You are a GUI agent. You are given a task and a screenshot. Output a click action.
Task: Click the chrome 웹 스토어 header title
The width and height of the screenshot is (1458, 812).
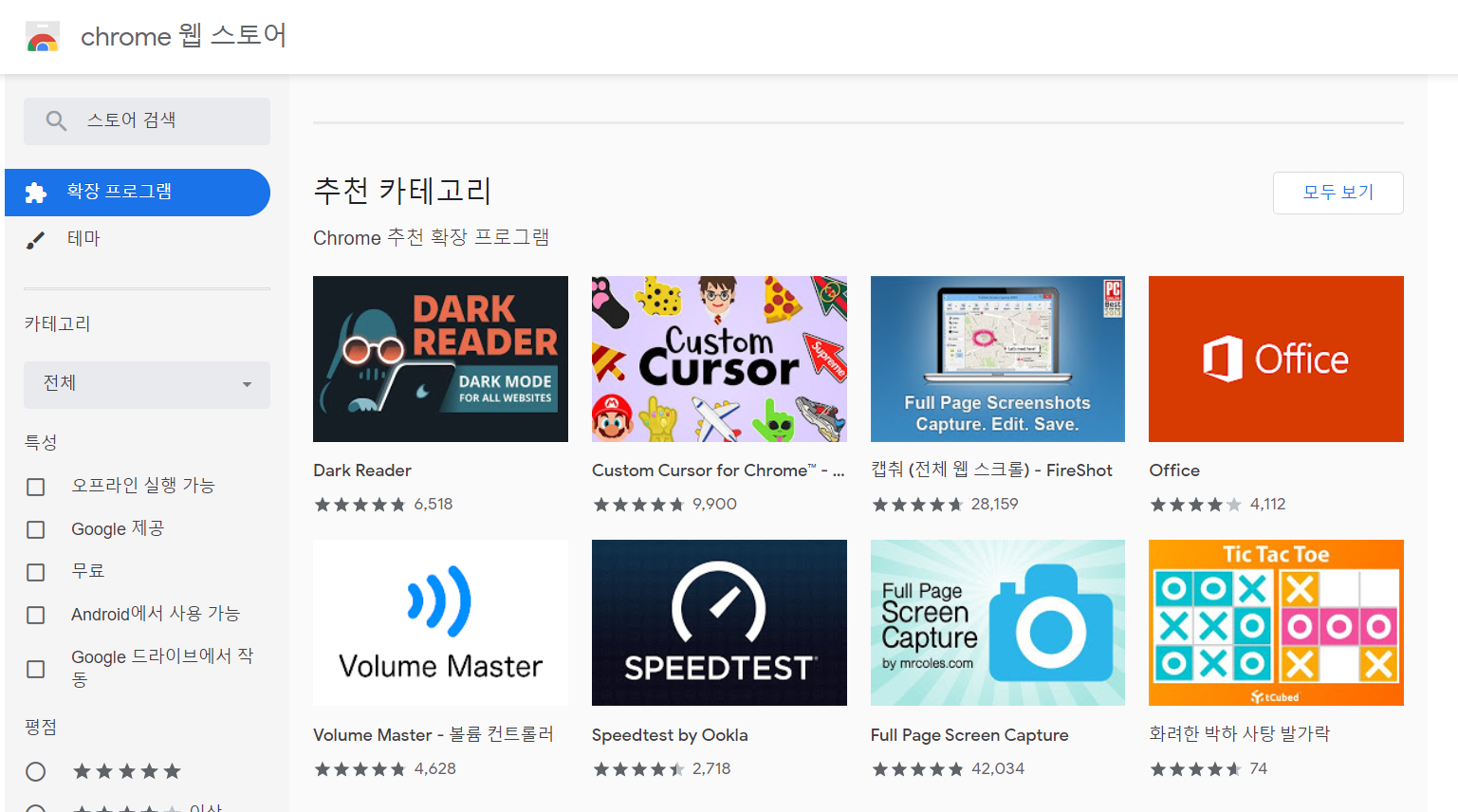point(183,36)
